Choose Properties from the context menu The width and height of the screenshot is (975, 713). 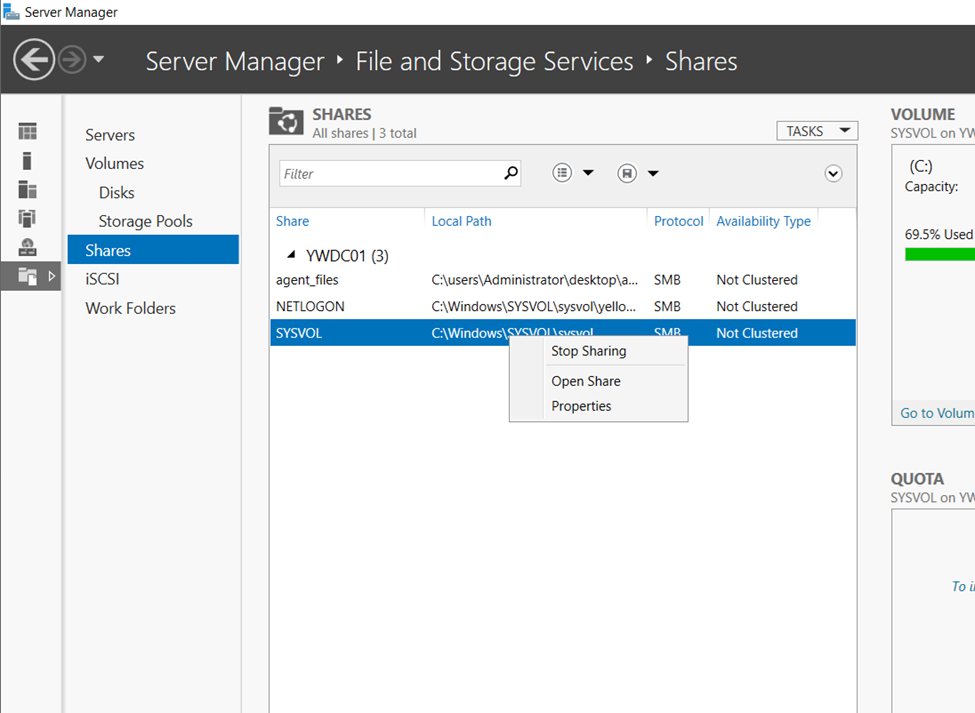(x=581, y=406)
